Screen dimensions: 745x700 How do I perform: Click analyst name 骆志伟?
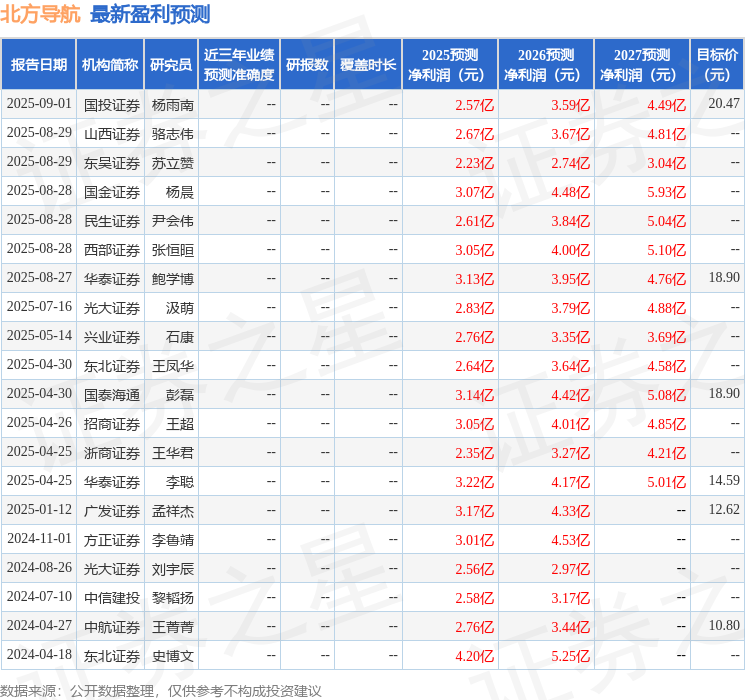pyautogui.click(x=172, y=134)
